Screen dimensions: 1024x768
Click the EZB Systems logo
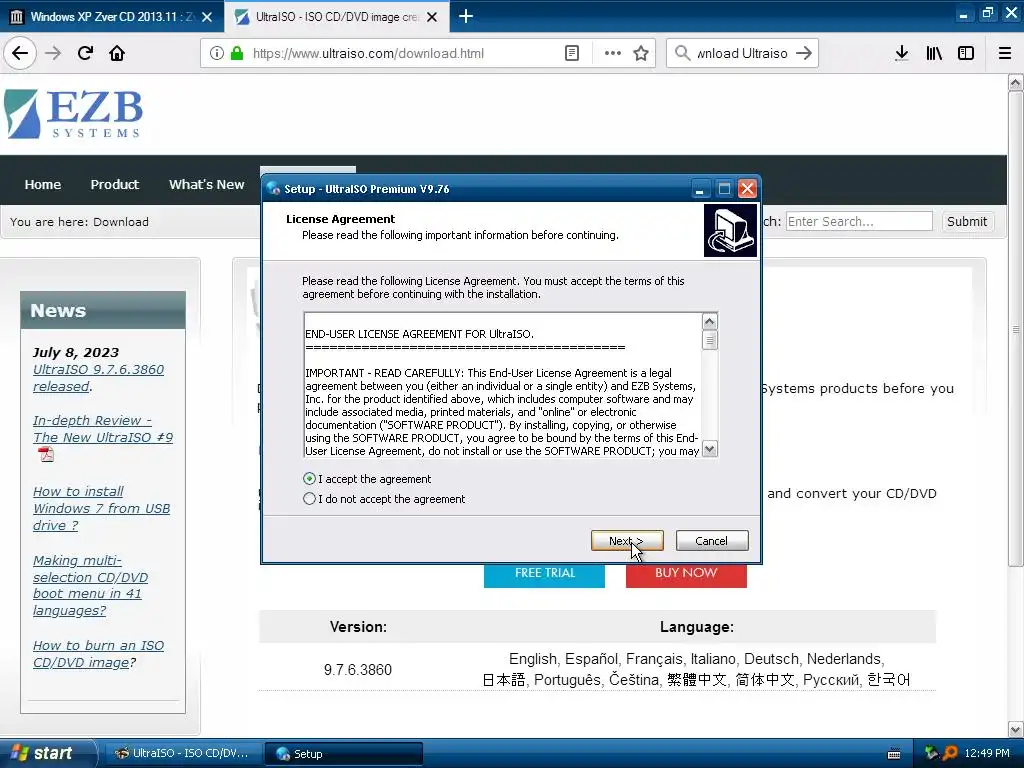coord(73,114)
